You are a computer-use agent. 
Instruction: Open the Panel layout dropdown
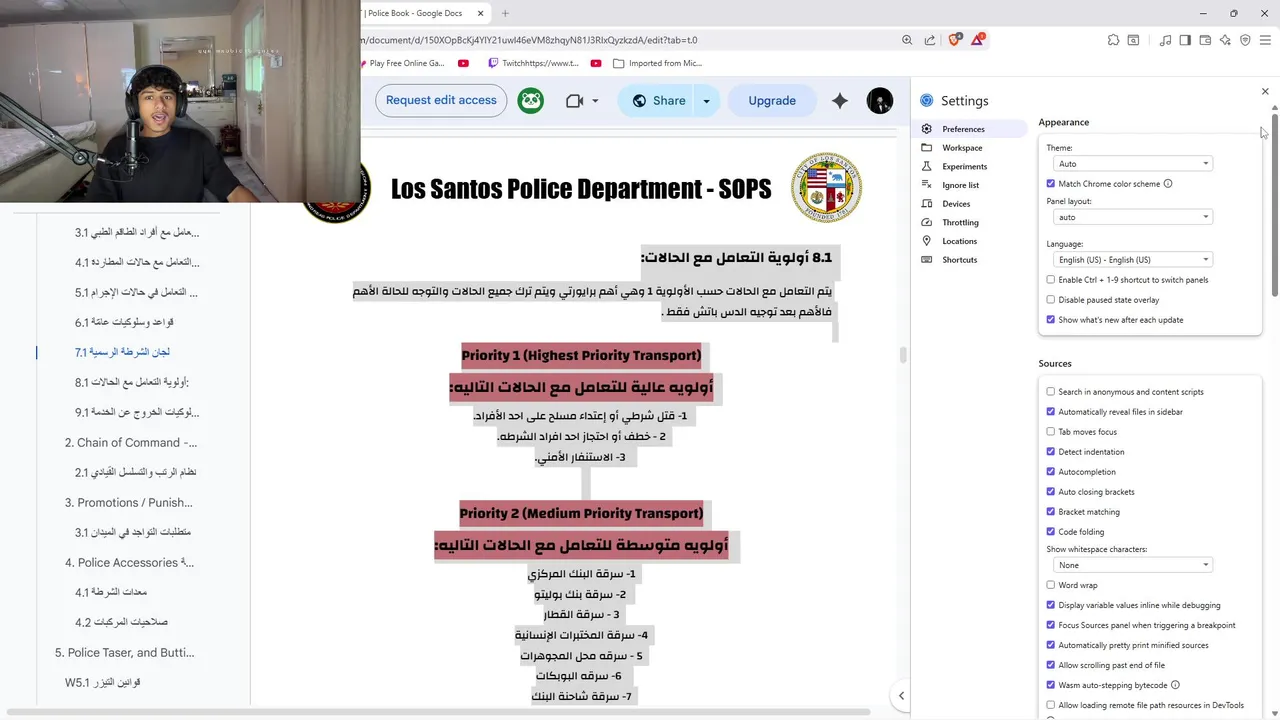coord(1133,217)
